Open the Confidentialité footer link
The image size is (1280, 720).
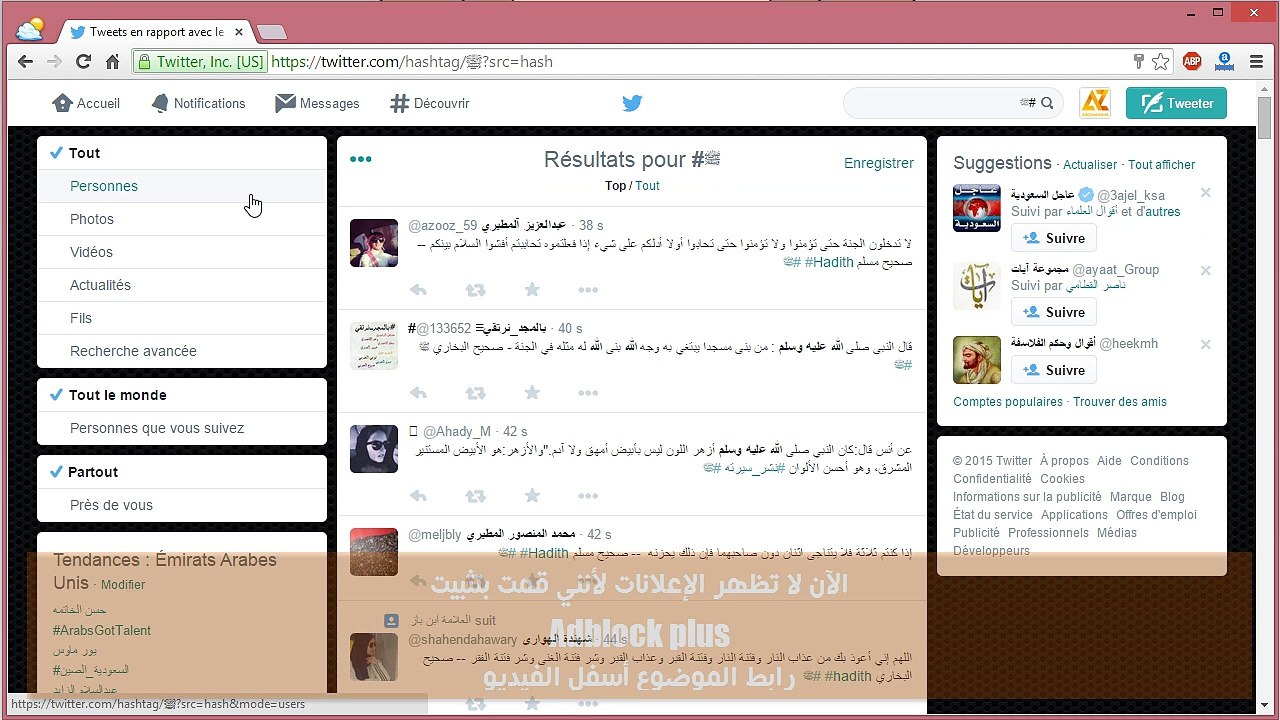tap(992, 479)
